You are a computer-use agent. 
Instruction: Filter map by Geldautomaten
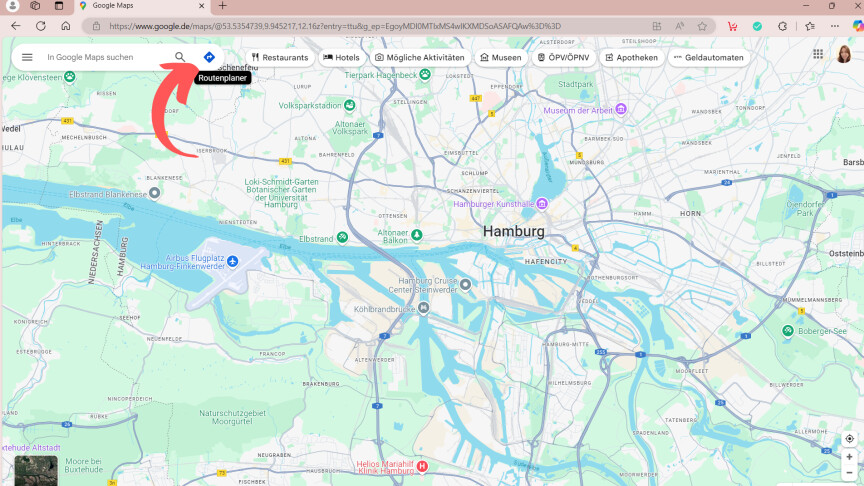[709, 57]
